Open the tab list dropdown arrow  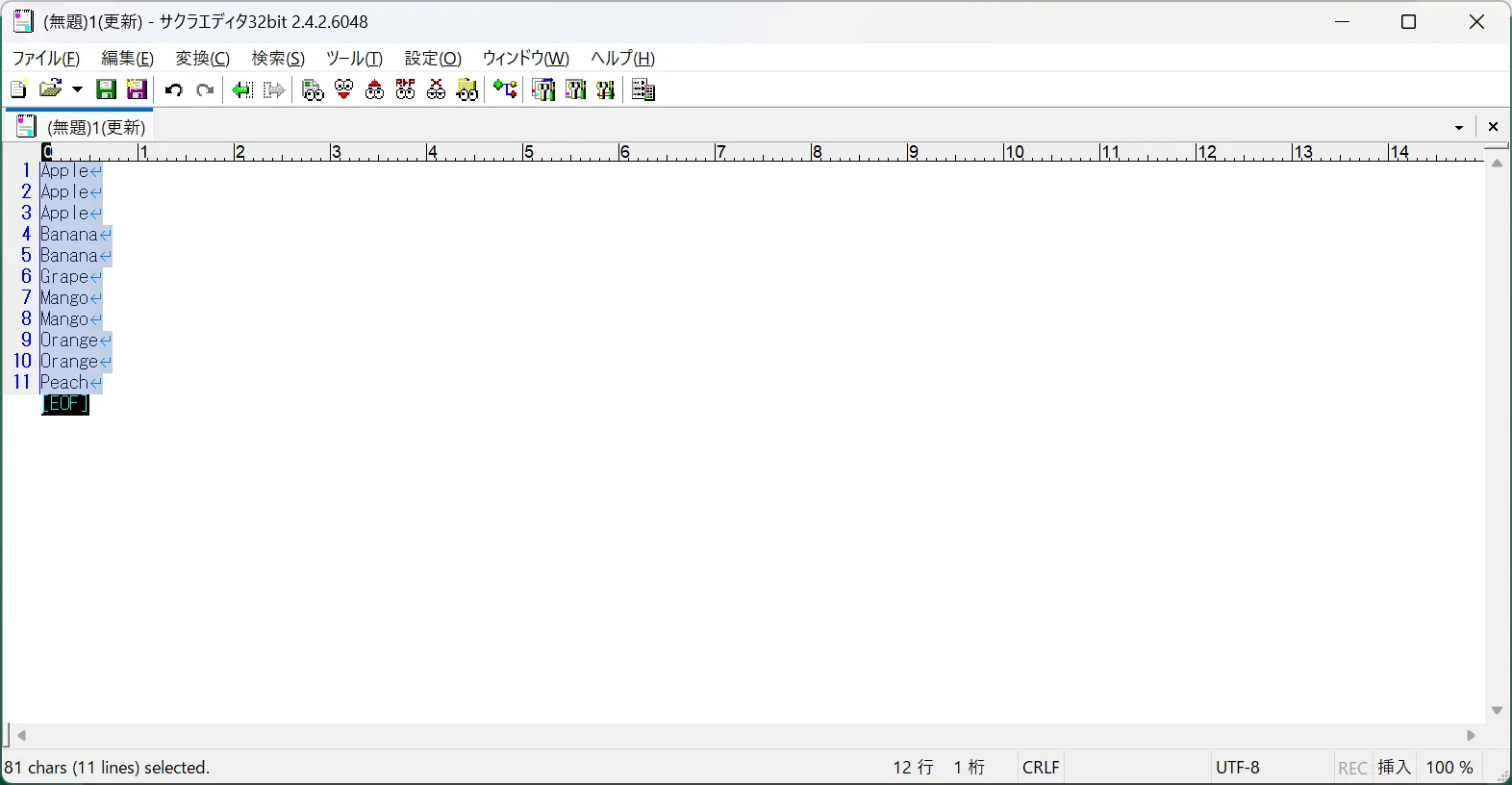coord(1459,127)
